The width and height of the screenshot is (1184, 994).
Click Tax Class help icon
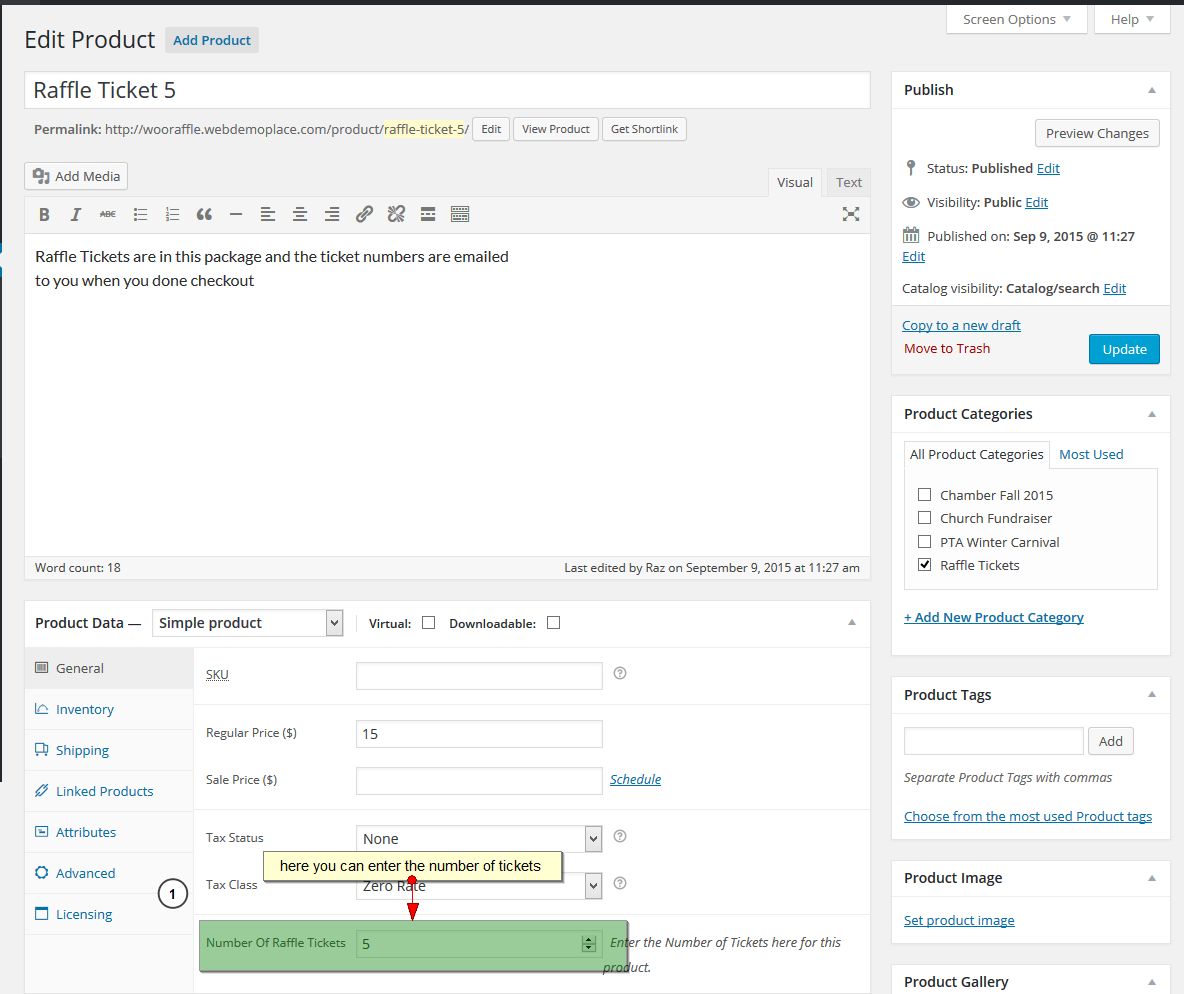(x=620, y=883)
